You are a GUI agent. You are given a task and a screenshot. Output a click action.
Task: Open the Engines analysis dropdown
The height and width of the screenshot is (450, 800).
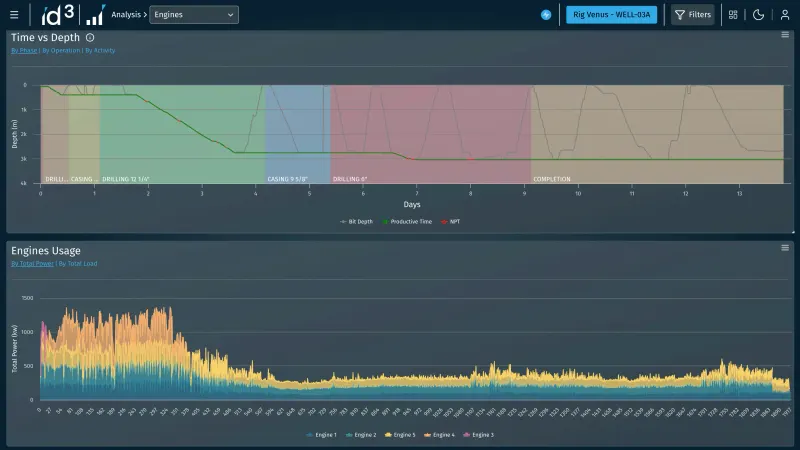[x=194, y=15]
